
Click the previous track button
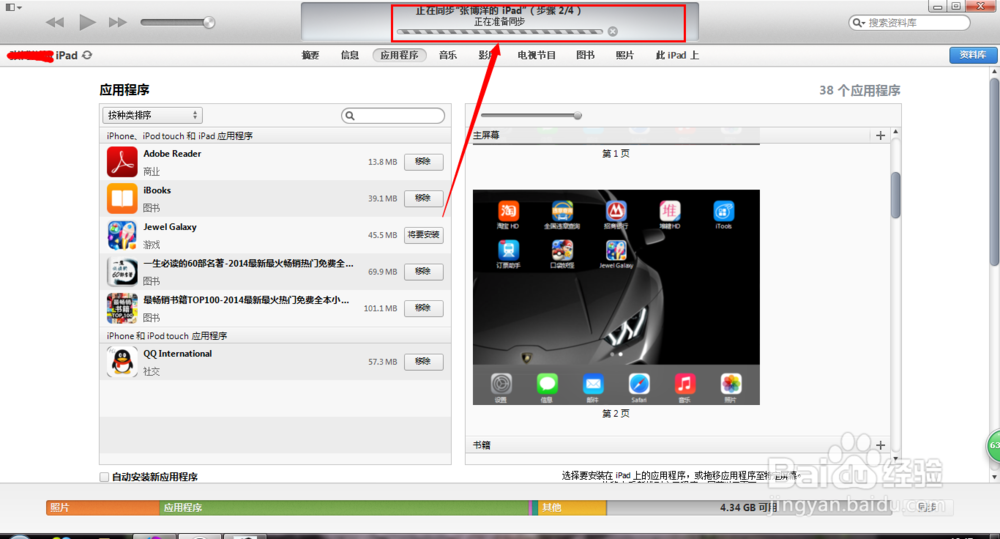[x=55, y=22]
